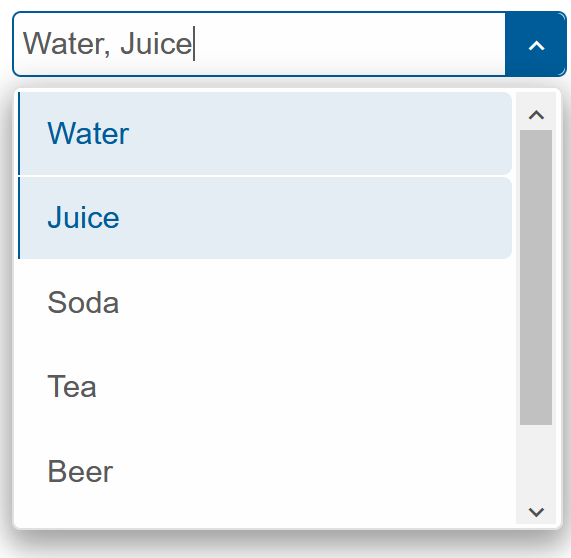Click blank space right of Water in highlighted row
This screenshot has height=558, width=571.
pos(320,133)
